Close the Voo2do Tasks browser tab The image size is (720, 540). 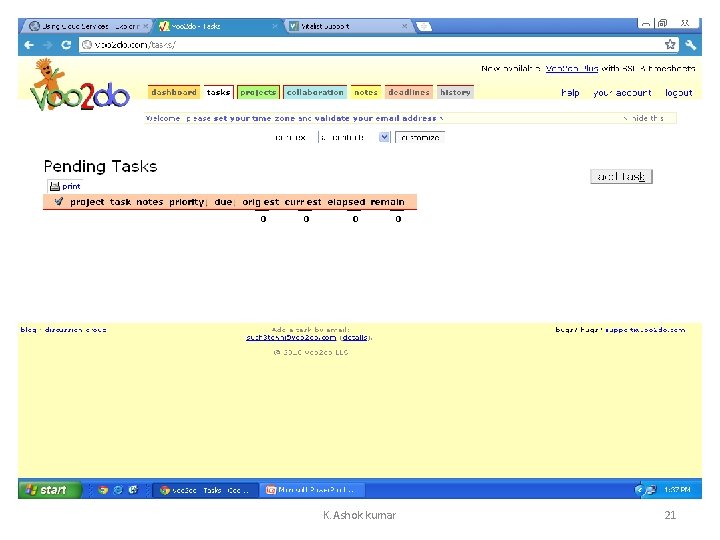[x=275, y=26]
